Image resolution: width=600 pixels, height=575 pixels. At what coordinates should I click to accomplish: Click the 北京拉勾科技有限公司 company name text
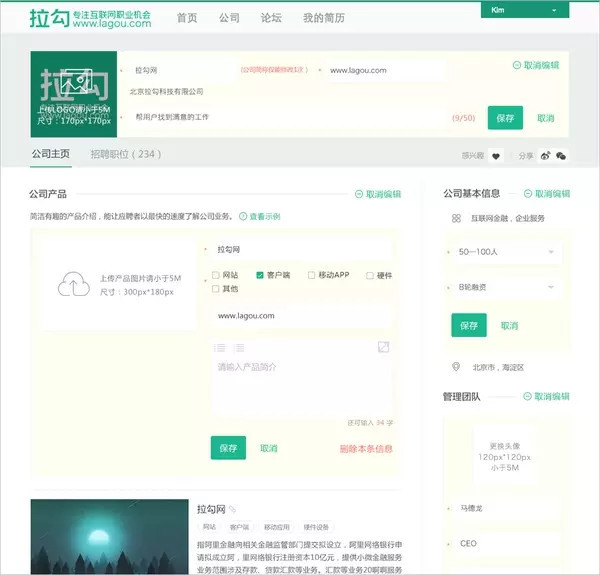pyautogui.click(x=166, y=91)
